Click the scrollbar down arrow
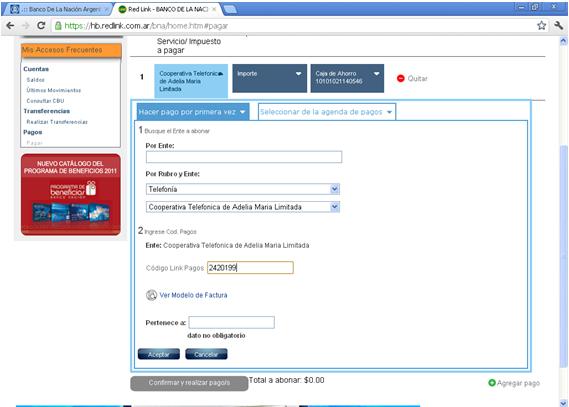This screenshot has height=407, width=569. coord(563,403)
